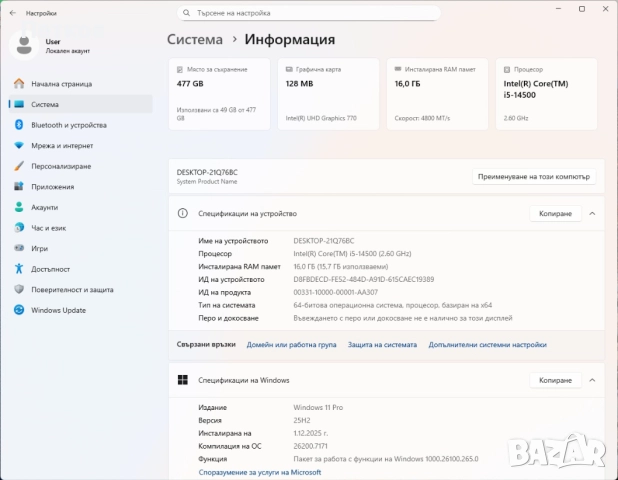Click Преименуване на този компютър button
Image resolution: width=618 pixels, height=480 pixels.
(x=534, y=176)
